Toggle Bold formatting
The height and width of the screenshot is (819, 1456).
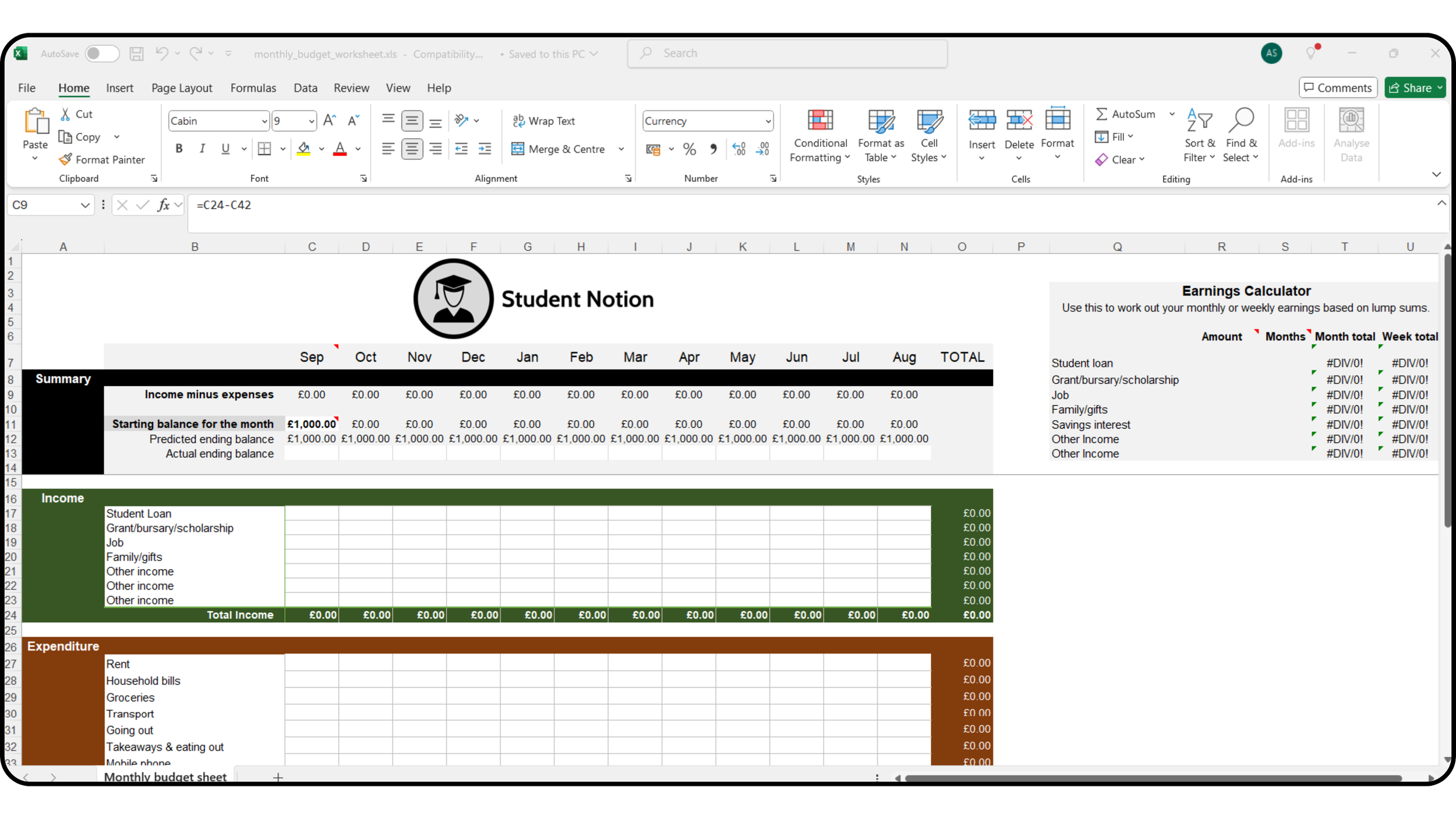coord(179,149)
